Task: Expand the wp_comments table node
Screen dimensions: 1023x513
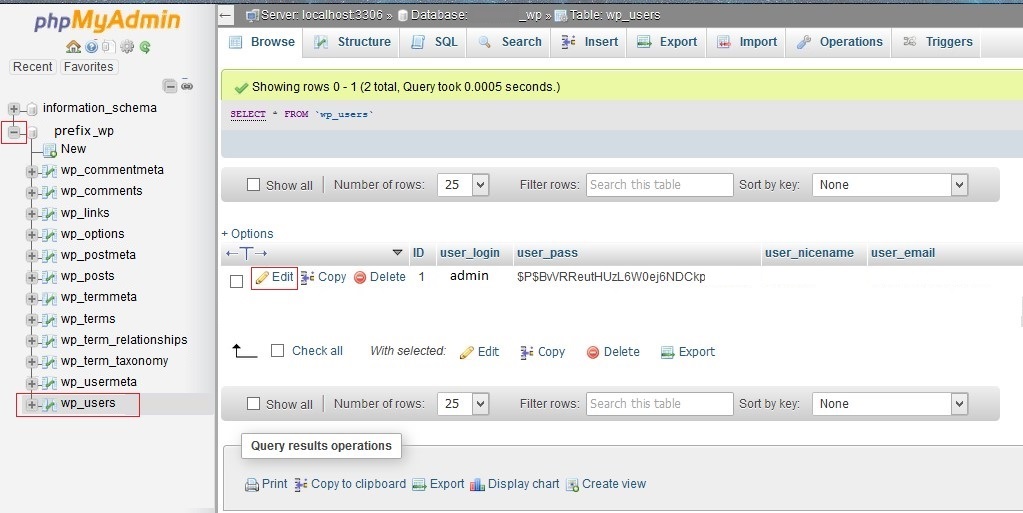Action: pyautogui.click(x=31, y=193)
